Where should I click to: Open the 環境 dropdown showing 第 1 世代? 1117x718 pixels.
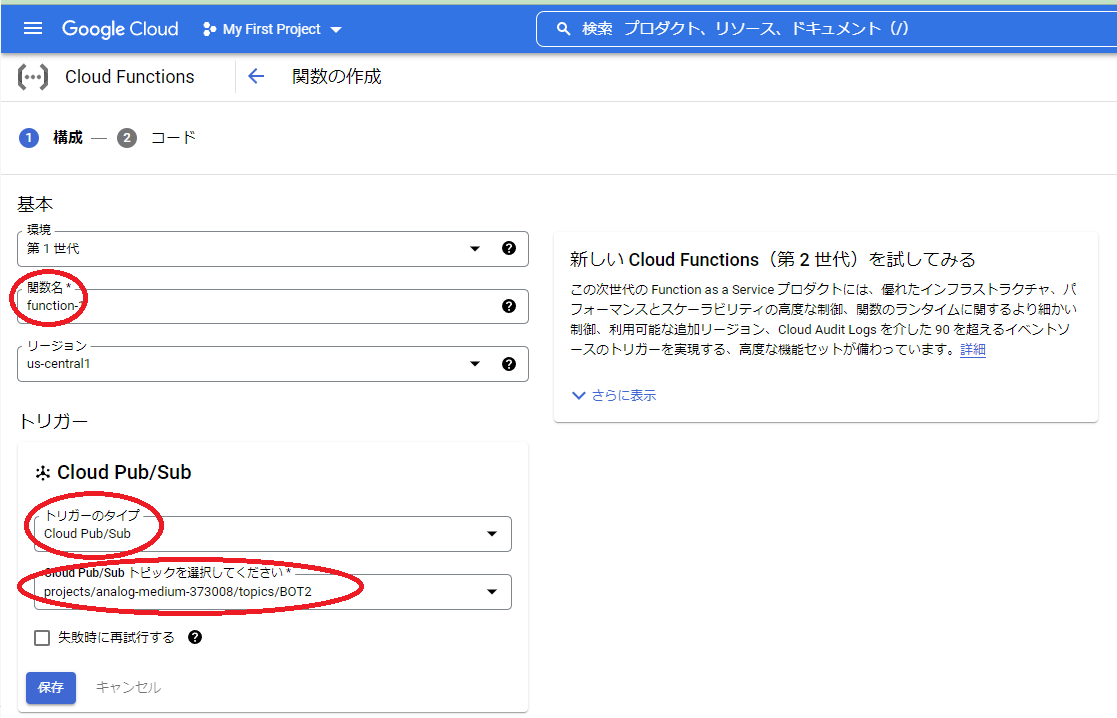click(x=273, y=249)
